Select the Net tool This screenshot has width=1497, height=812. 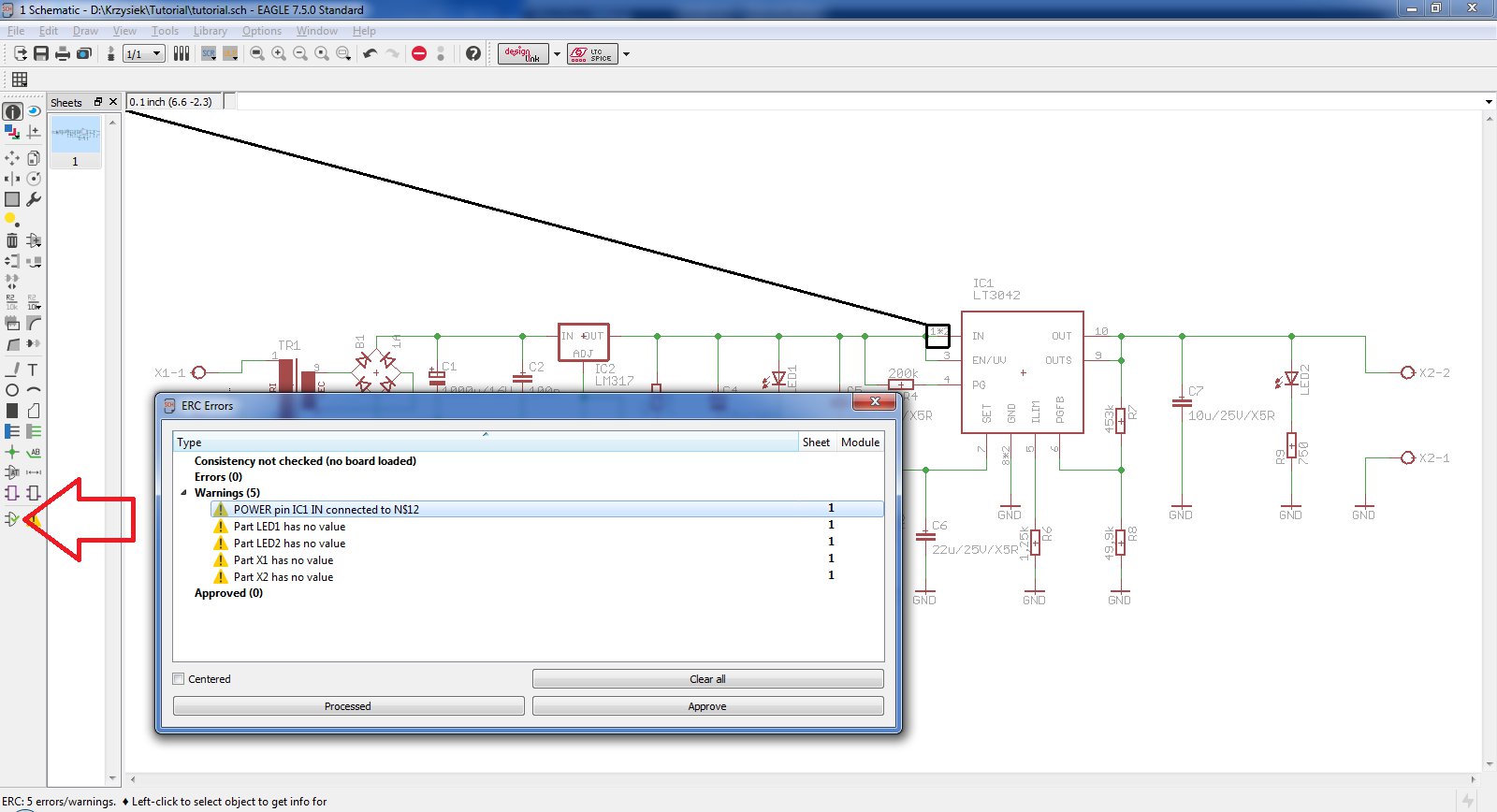(34, 431)
